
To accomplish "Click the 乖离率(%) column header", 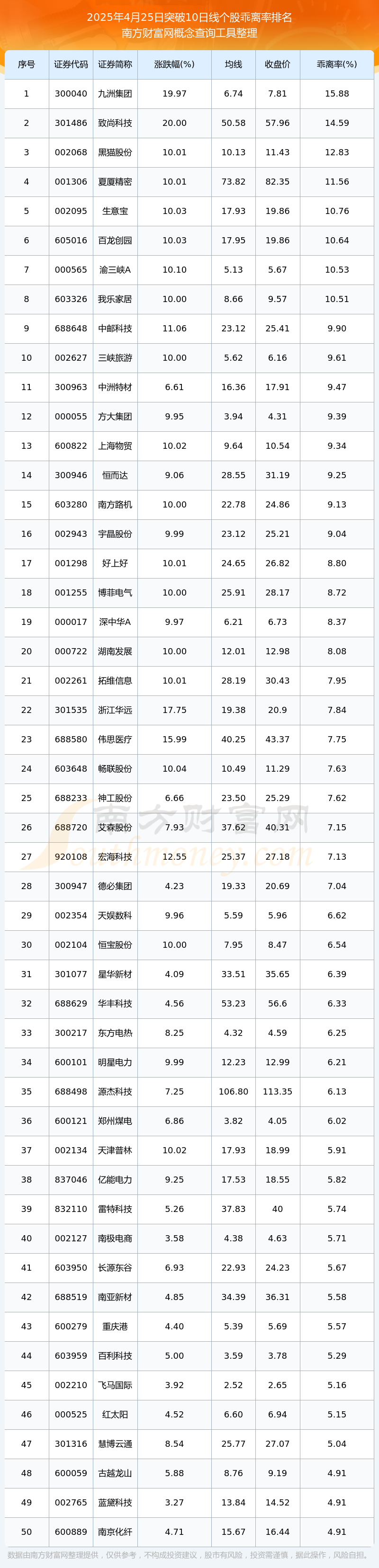I will point(337,64).
